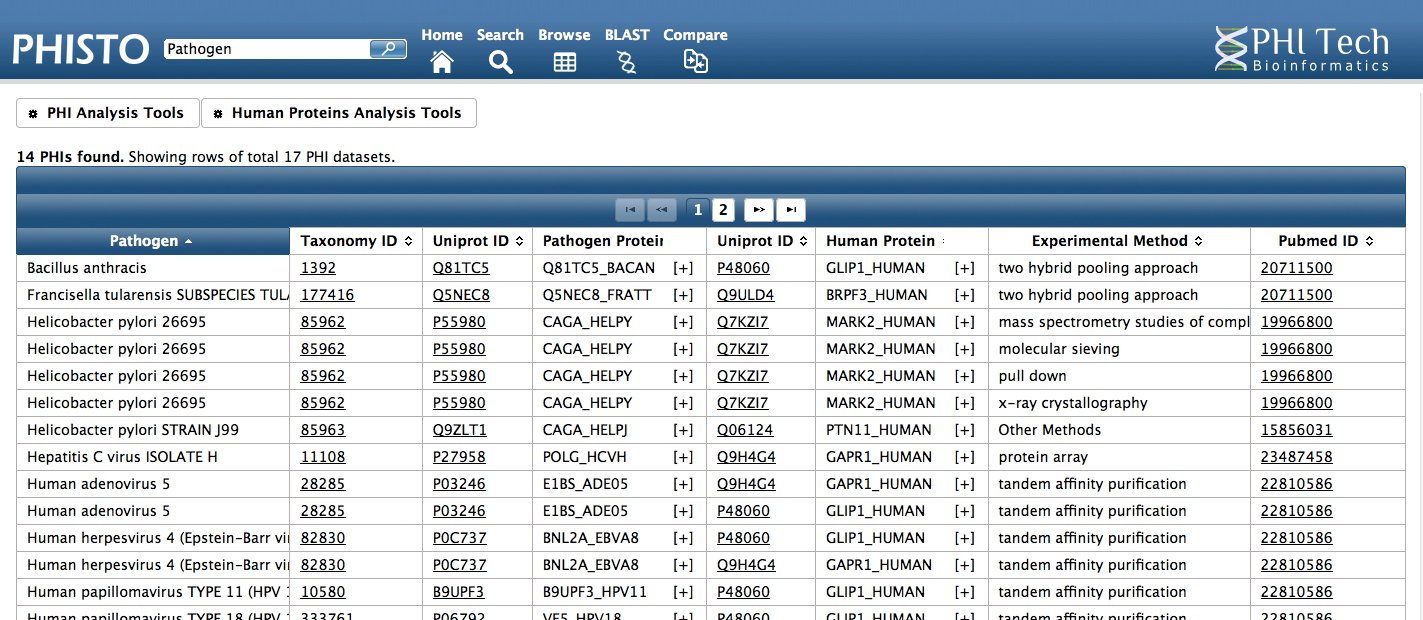Screen dimensions: 1423x620
Task: Toggle sorting on Taxonomy ID column
Action: point(355,240)
